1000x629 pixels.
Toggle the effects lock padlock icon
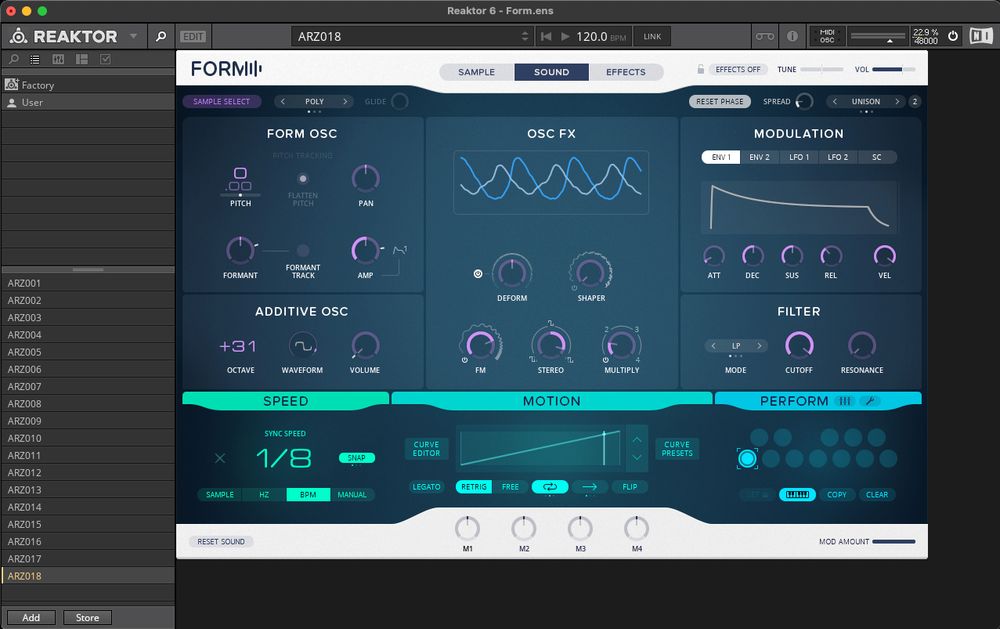click(x=700, y=70)
